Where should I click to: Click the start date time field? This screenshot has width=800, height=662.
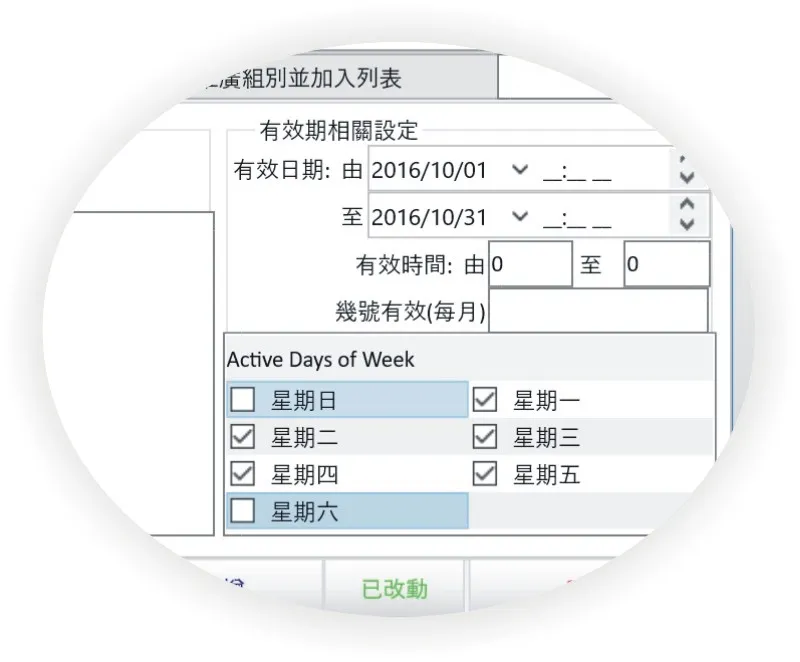(x=577, y=171)
